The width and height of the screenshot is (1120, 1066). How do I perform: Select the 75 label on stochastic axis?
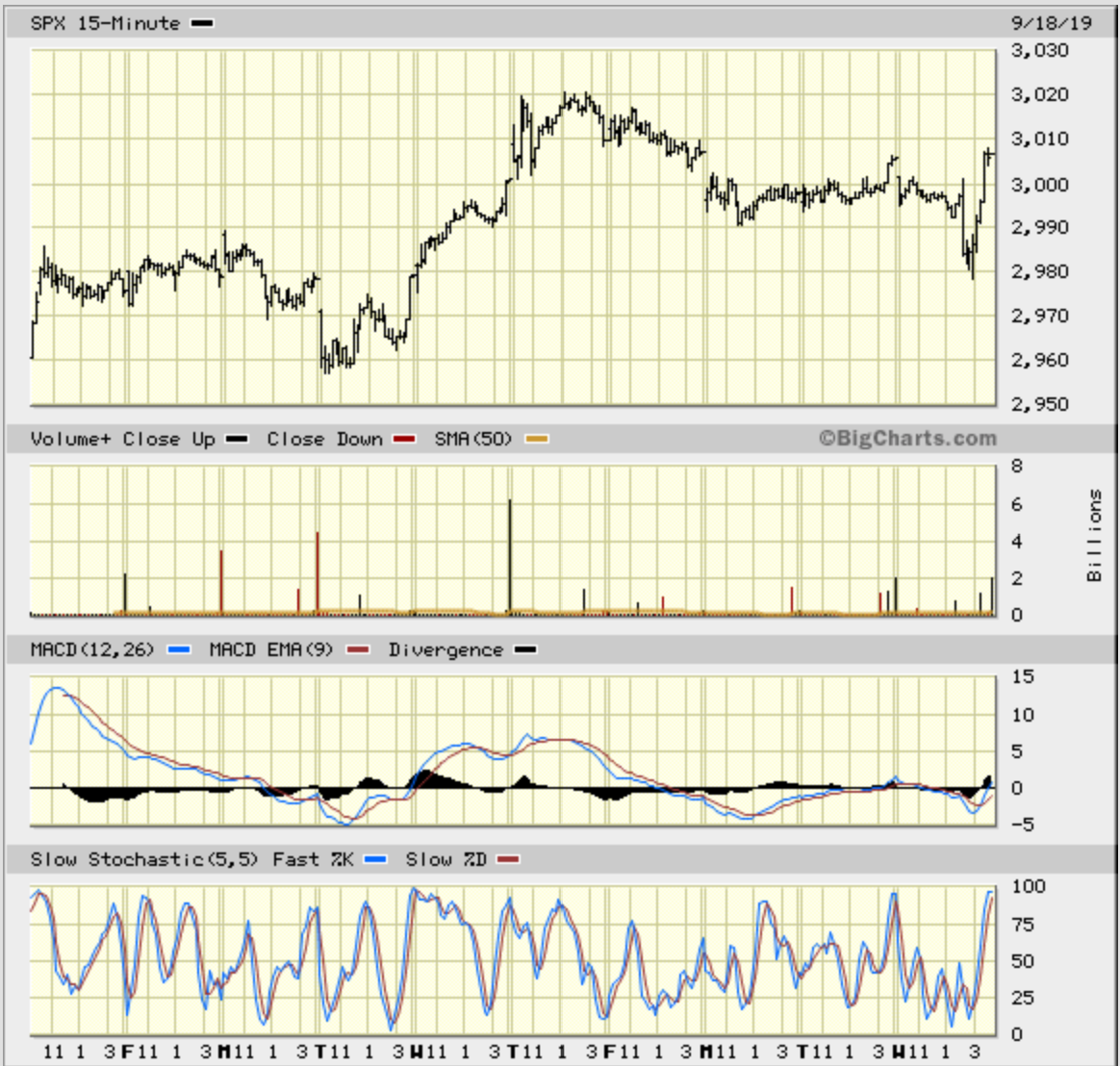1022,926
